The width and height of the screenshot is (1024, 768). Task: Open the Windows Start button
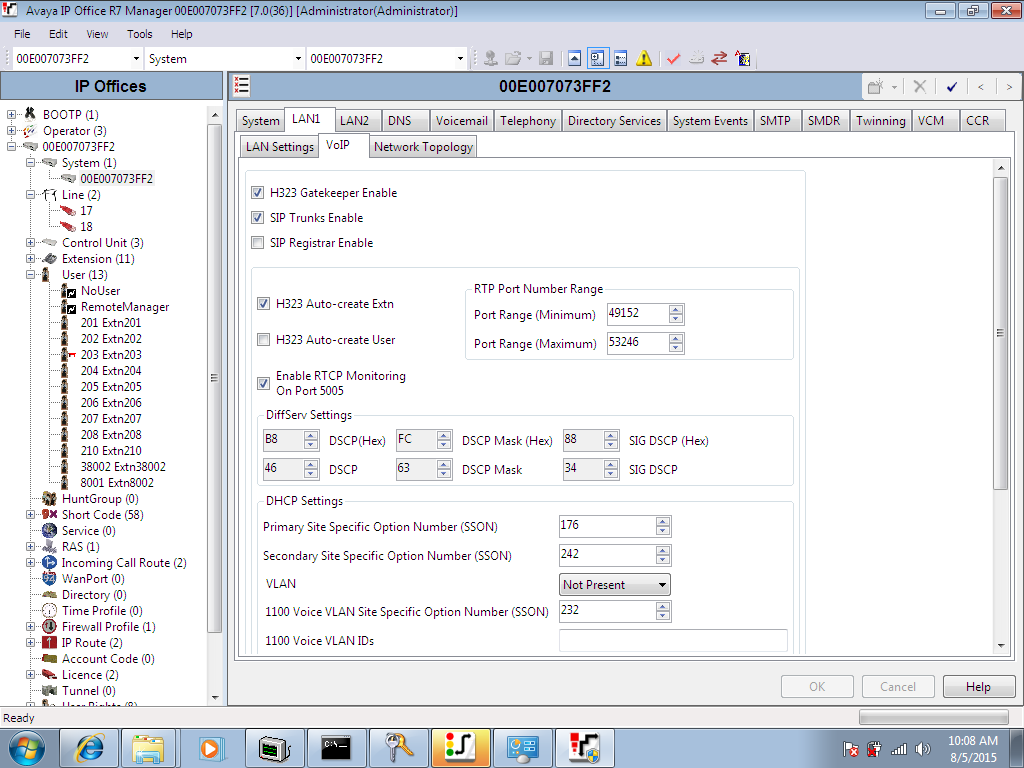click(x=27, y=748)
